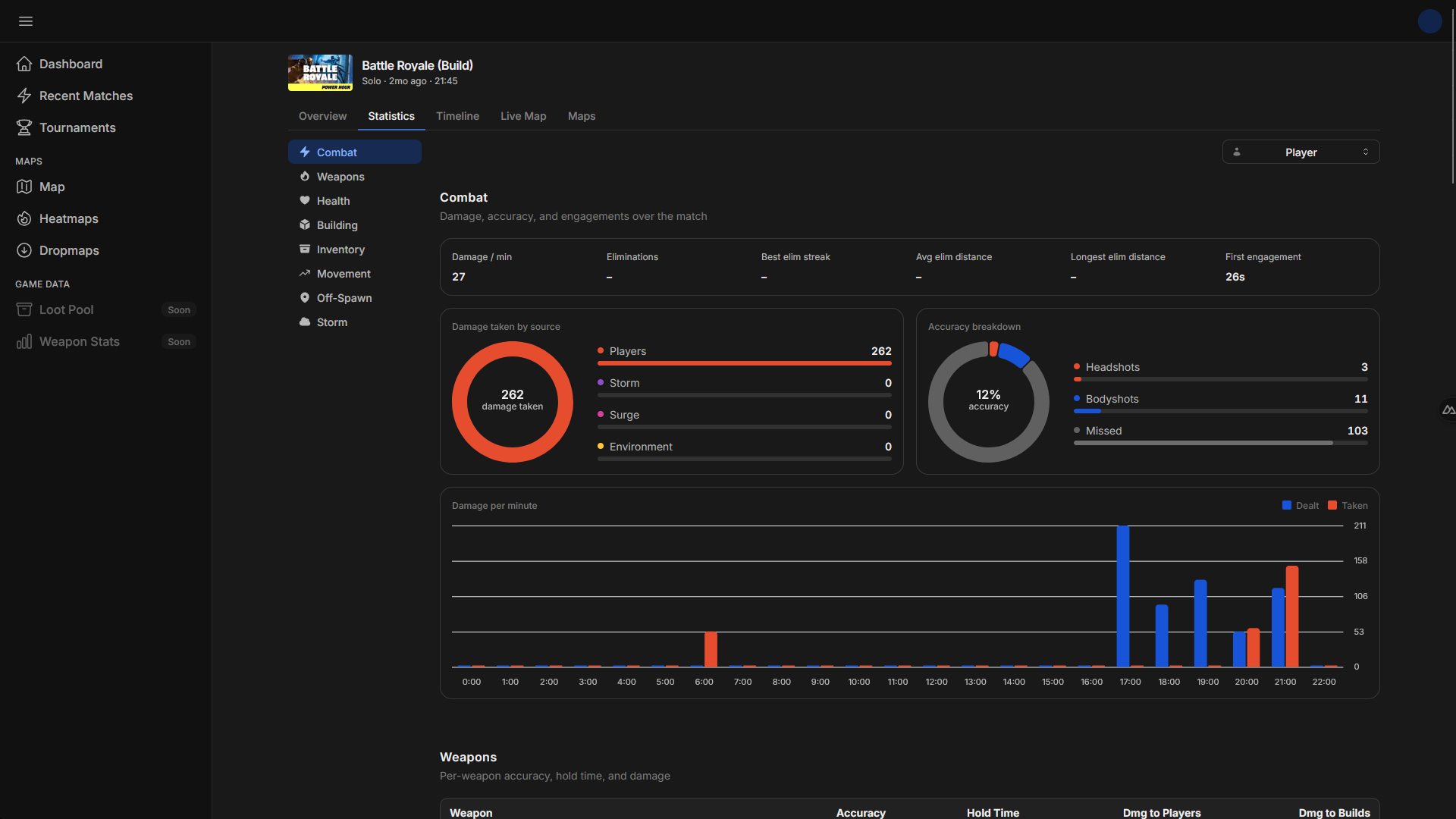Click the Dropmaps download-circle icon
This screenshot has width=1456, height=819.
[24, 250]
